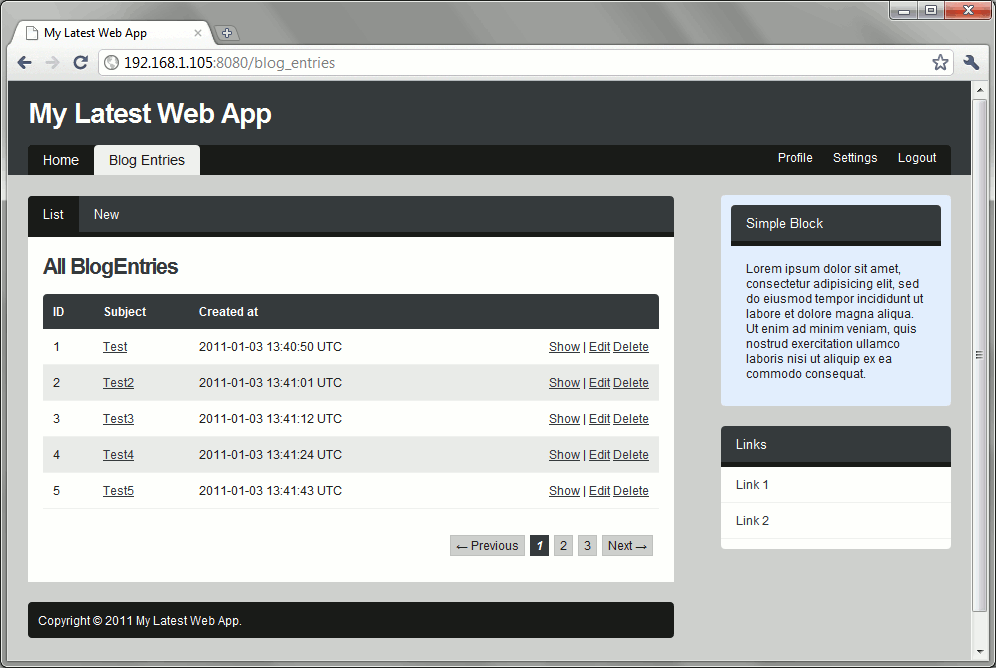Click the copyright footer text
This screenshot has height=668, width=996.
point(140,620)
